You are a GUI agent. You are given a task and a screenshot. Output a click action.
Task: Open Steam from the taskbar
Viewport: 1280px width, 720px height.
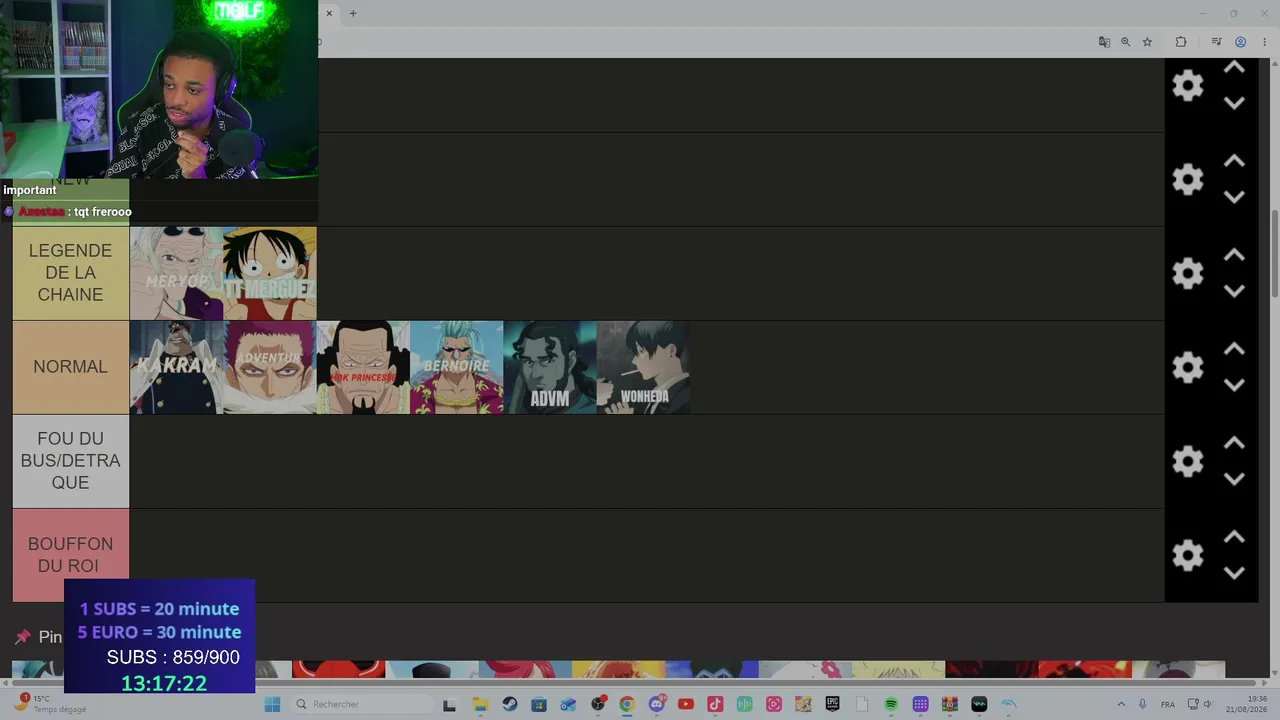click(510, 704)
